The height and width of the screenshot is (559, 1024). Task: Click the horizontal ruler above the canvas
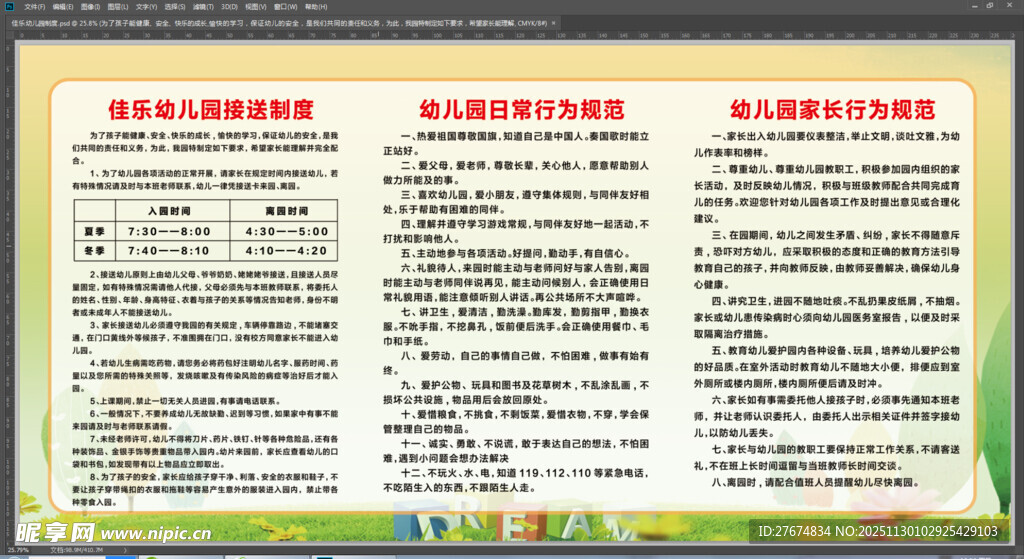coord(516,35)
